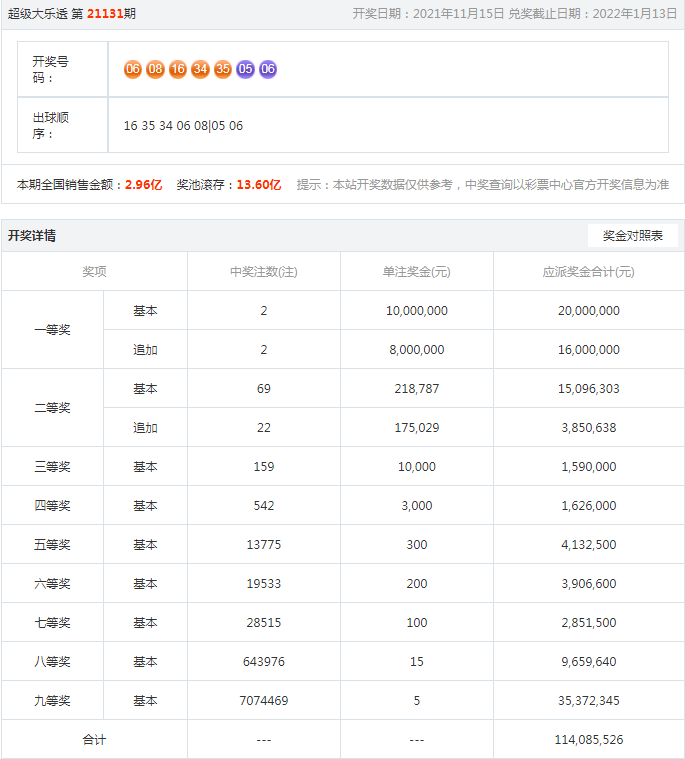Click the 10,000,000 first prize amount

pyautogui.click(x=417, y=311)
